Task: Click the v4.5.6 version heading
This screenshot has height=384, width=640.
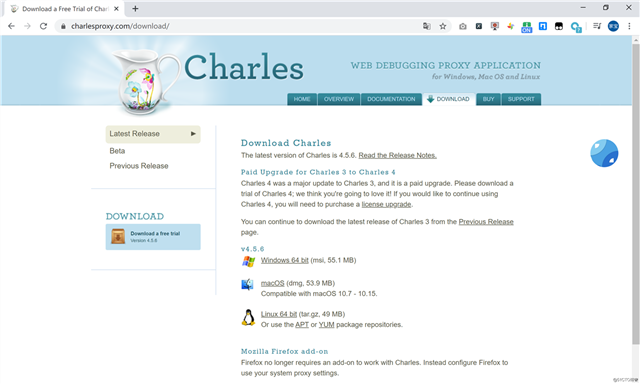Action: tap(253, 249)
